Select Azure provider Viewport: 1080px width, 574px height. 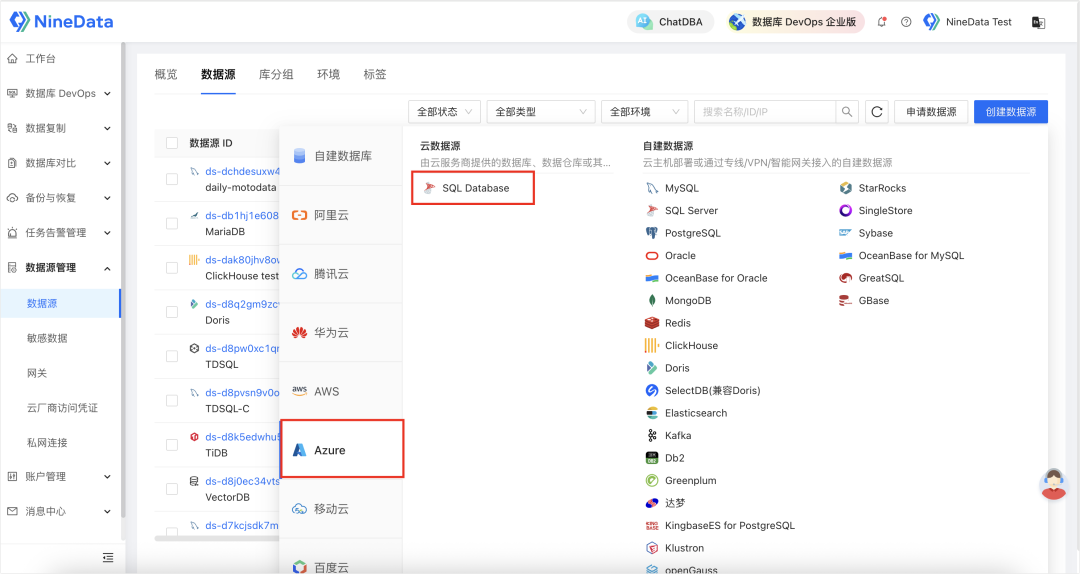click(342, 450)
